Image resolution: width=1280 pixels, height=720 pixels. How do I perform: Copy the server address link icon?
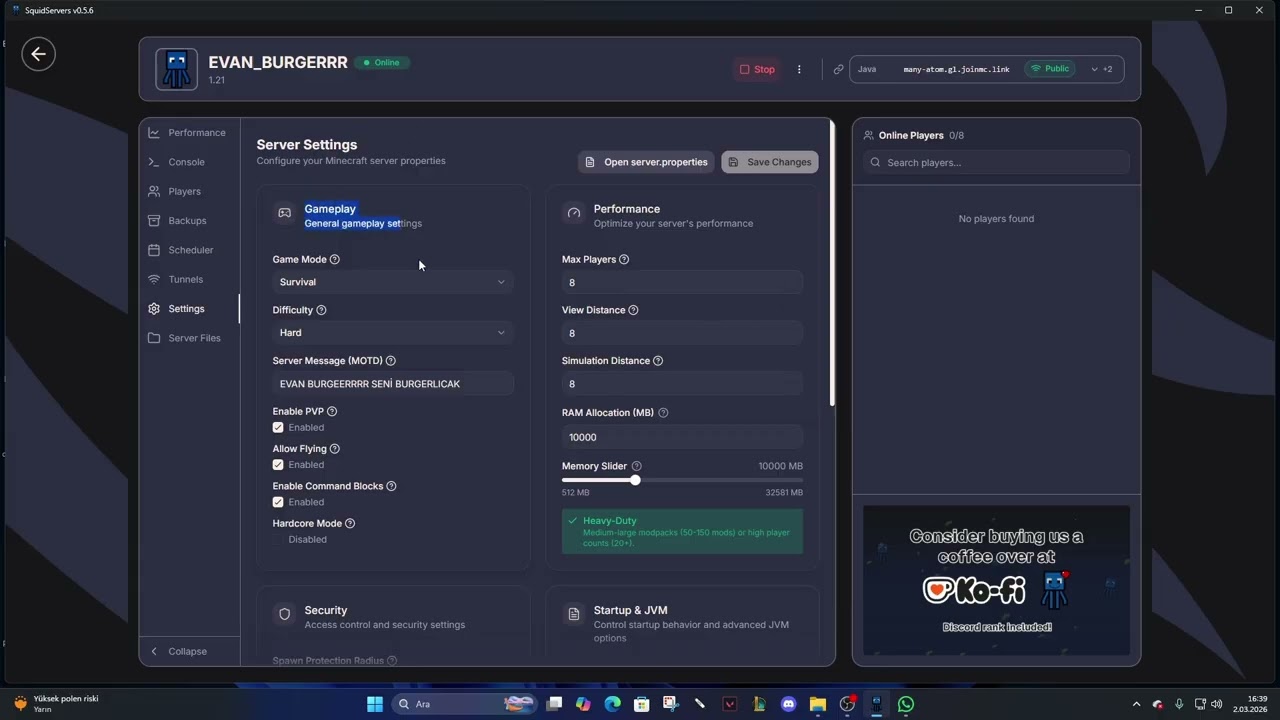tap(838, 69)
